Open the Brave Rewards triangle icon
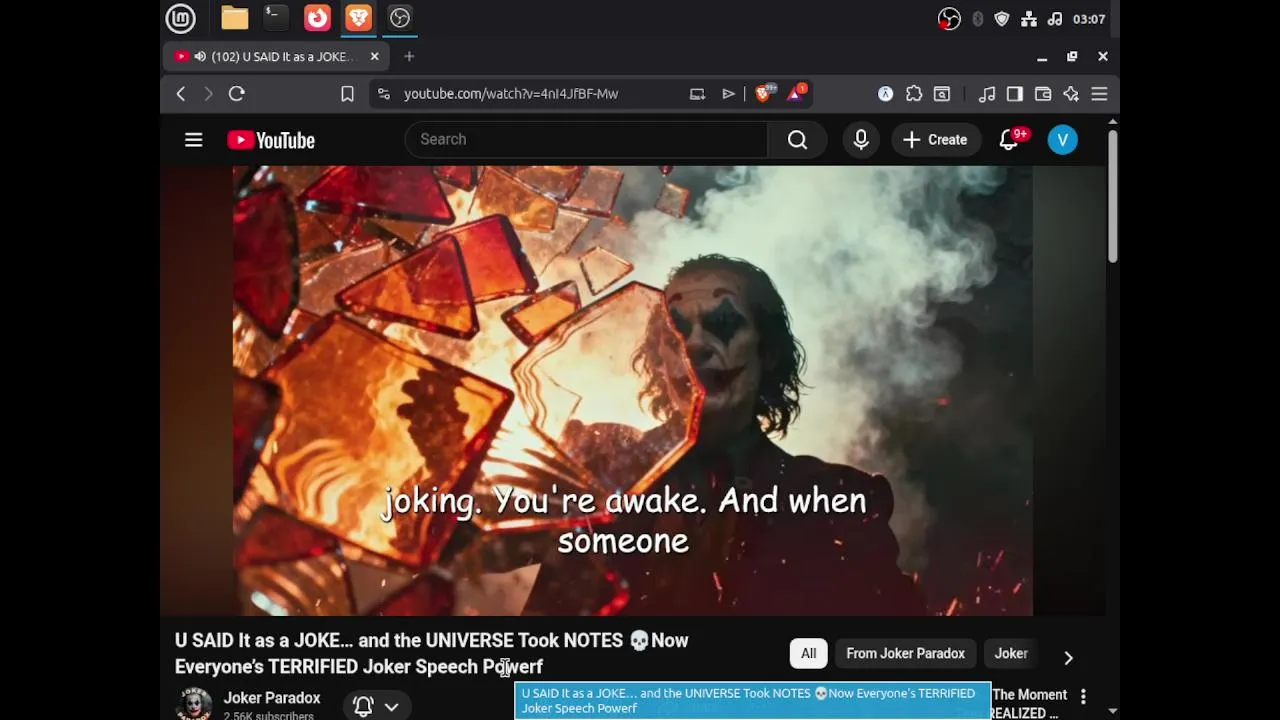This screenshot has height=720, width=1280. pos(797,93)
